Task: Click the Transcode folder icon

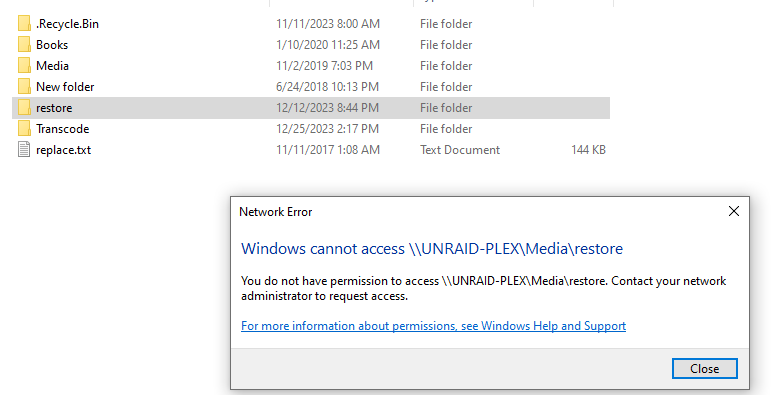Action: pos(24,129)
